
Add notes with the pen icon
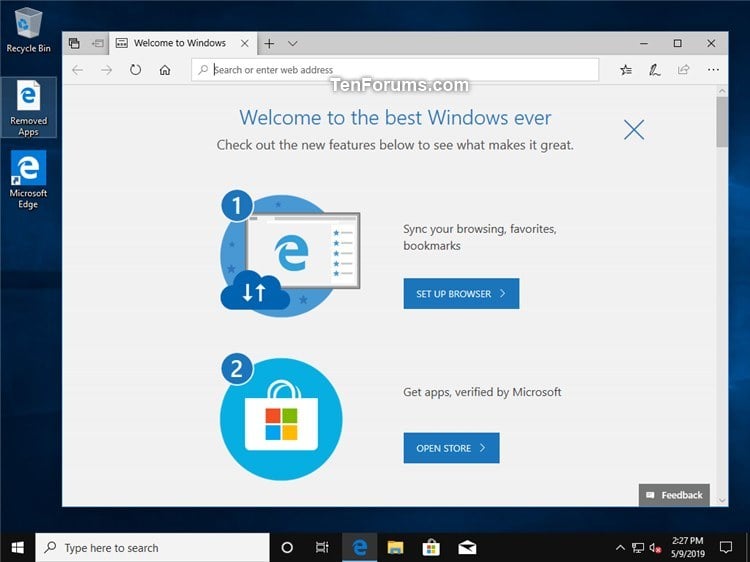(x=654, y=70)
